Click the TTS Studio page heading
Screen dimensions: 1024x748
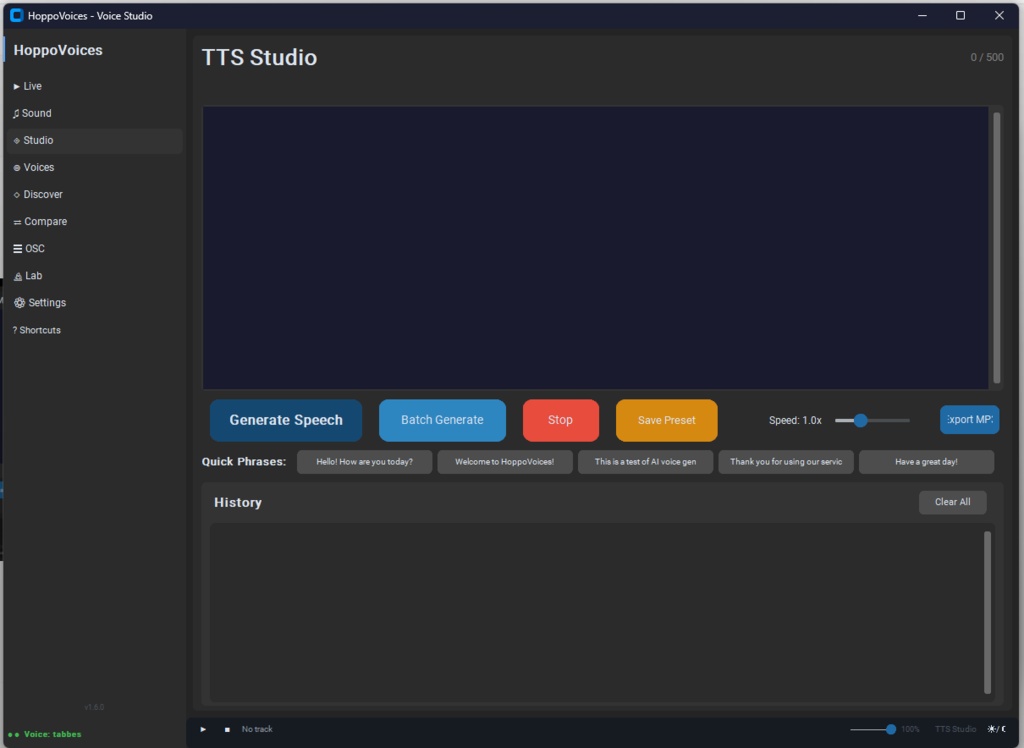[259, 57]
